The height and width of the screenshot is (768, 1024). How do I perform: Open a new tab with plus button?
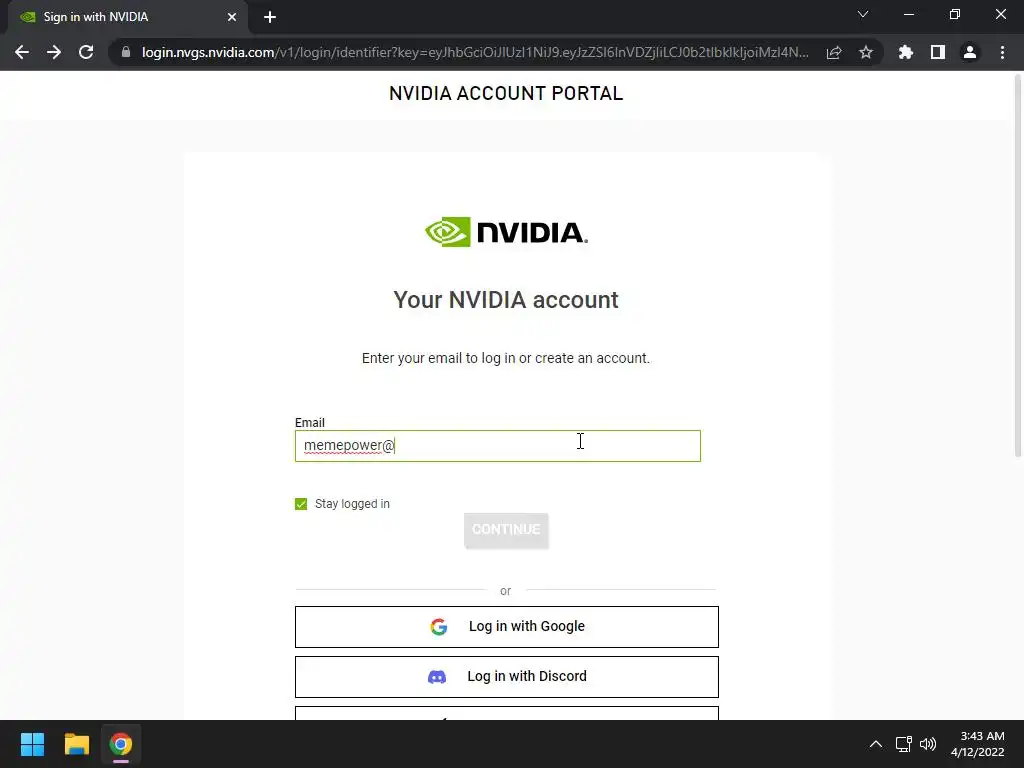point(270,17)
